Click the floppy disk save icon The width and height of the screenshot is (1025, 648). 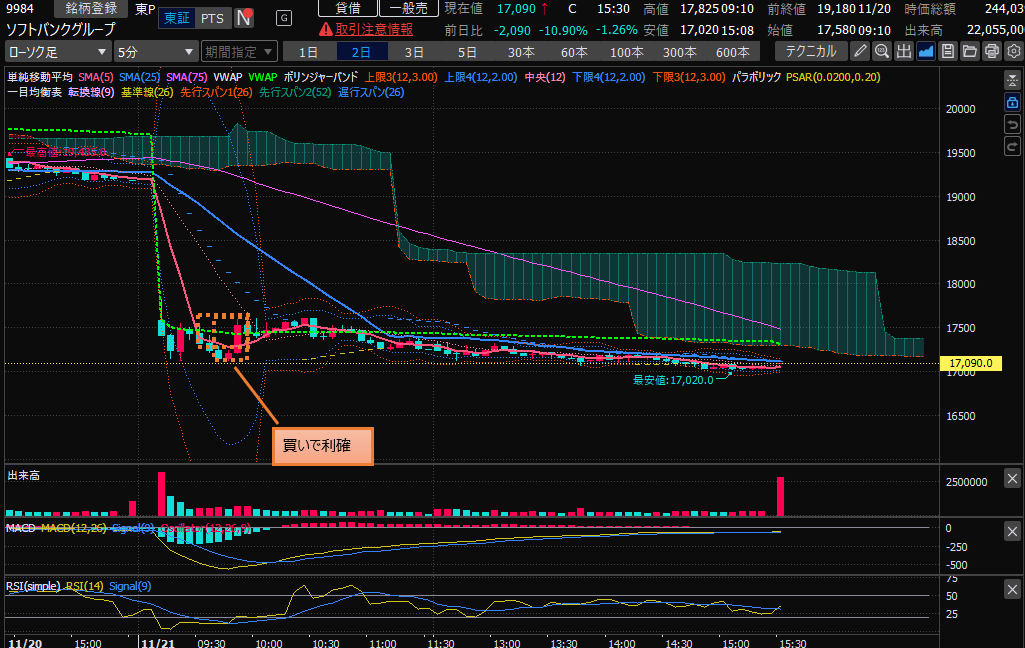pyautogui.click(x=947, y=51)
